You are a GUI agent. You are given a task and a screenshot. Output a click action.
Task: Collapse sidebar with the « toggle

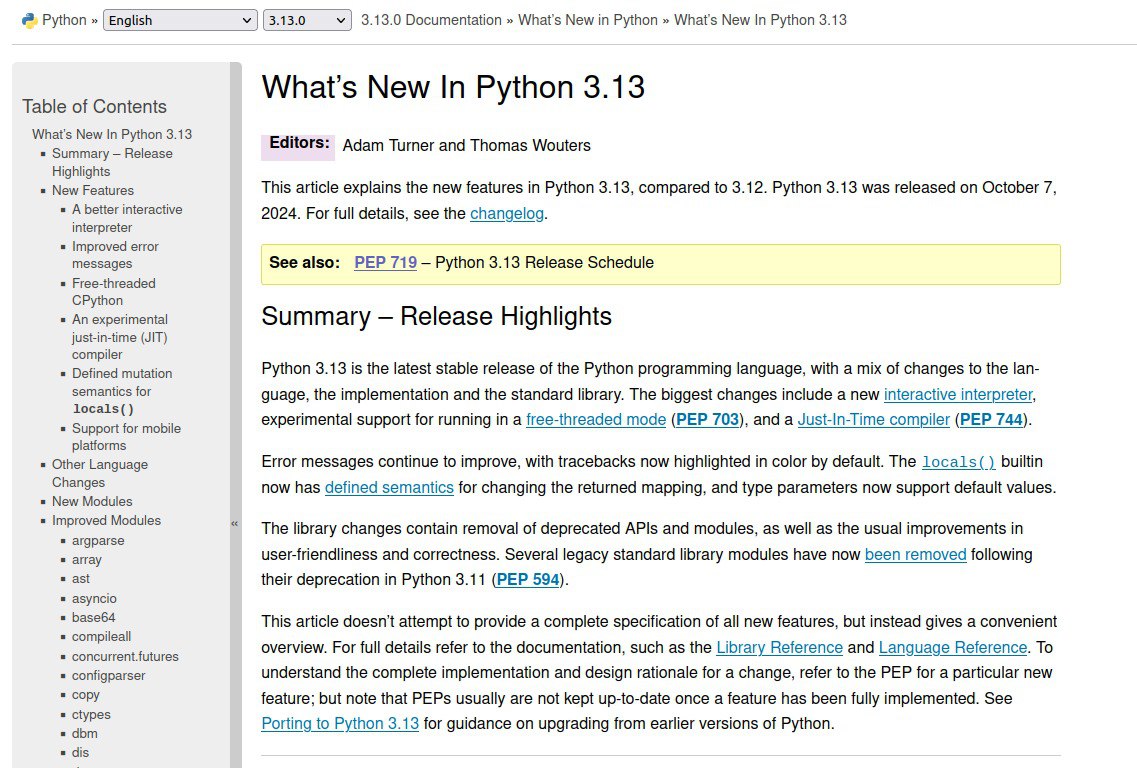coord(235,523)
